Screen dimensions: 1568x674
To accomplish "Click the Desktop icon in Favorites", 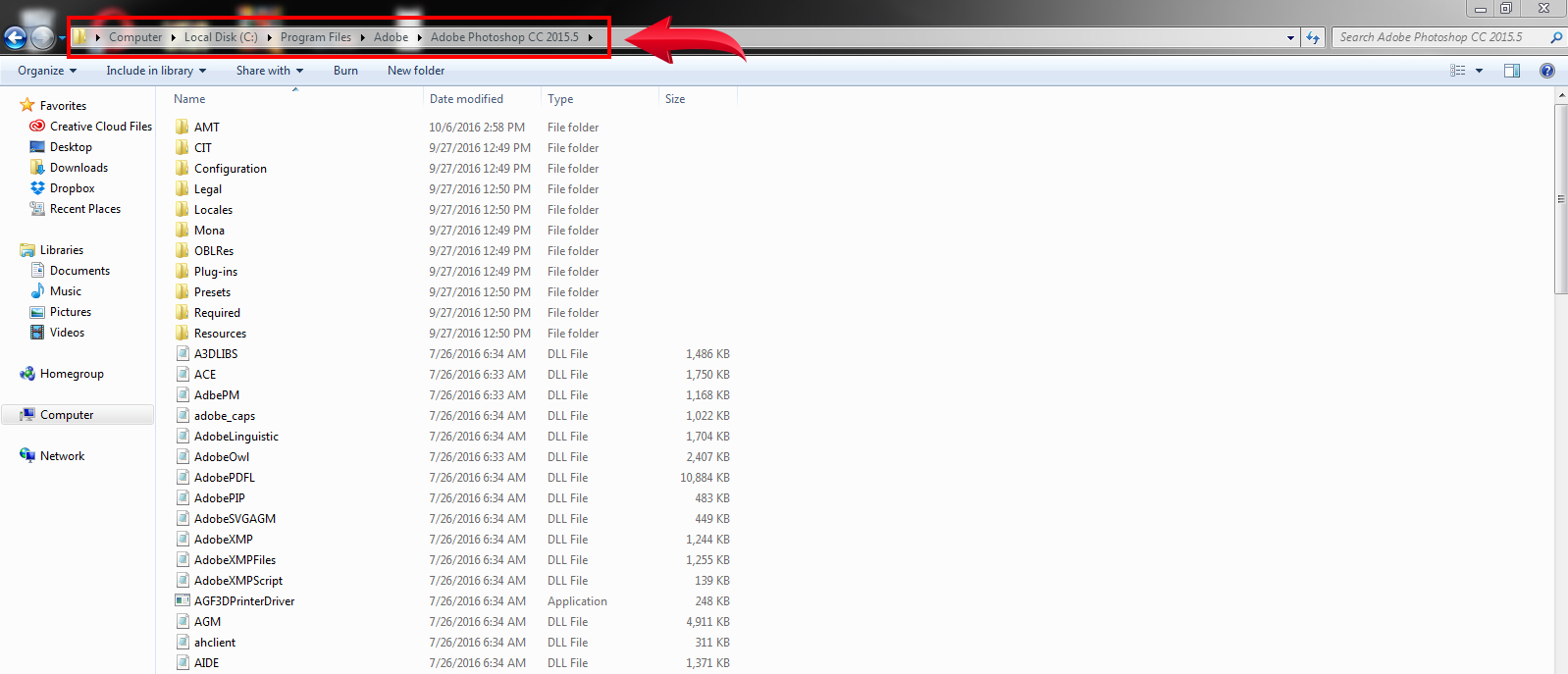I will pyautogui.click(x=37, y=147).
